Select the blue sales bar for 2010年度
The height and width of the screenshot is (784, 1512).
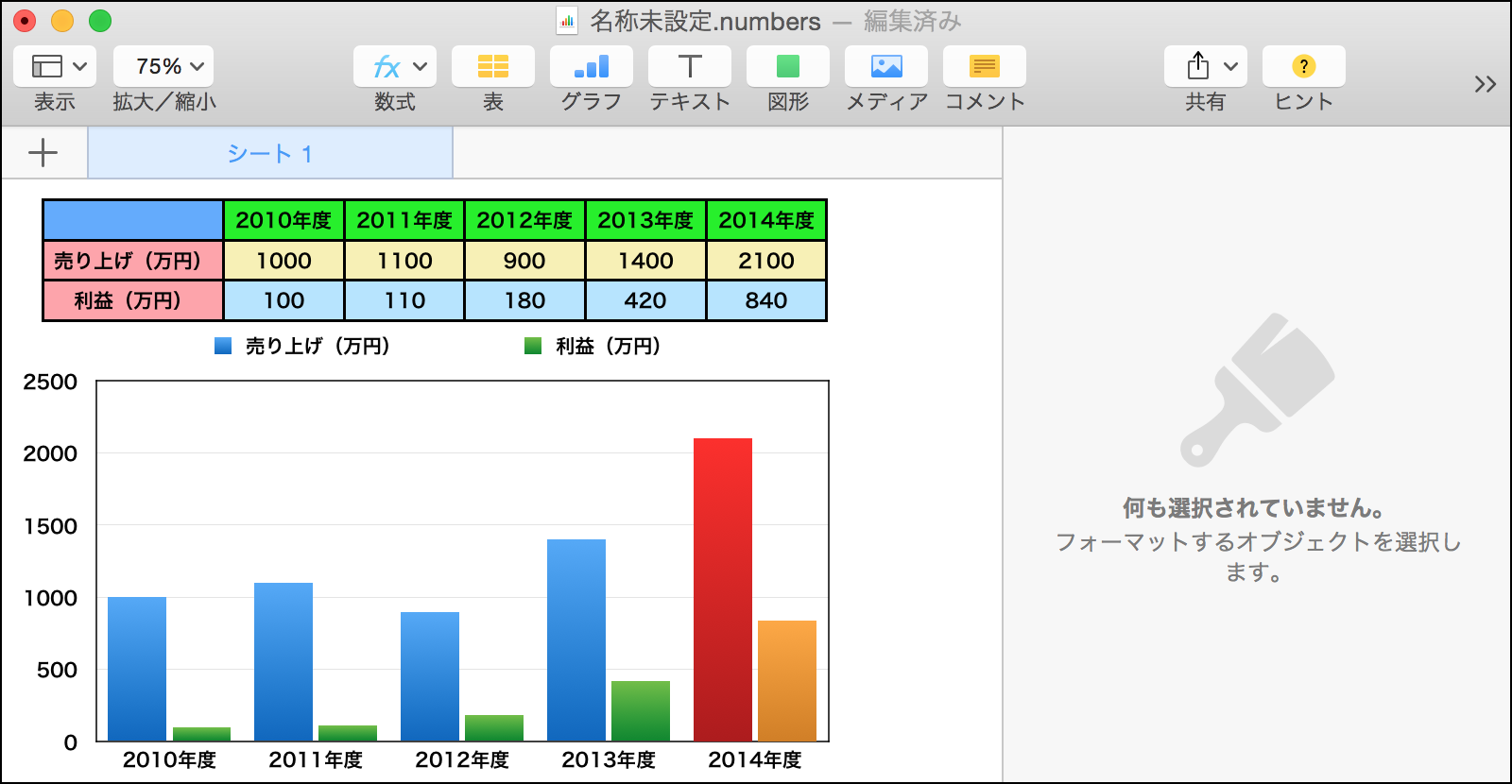137,669
